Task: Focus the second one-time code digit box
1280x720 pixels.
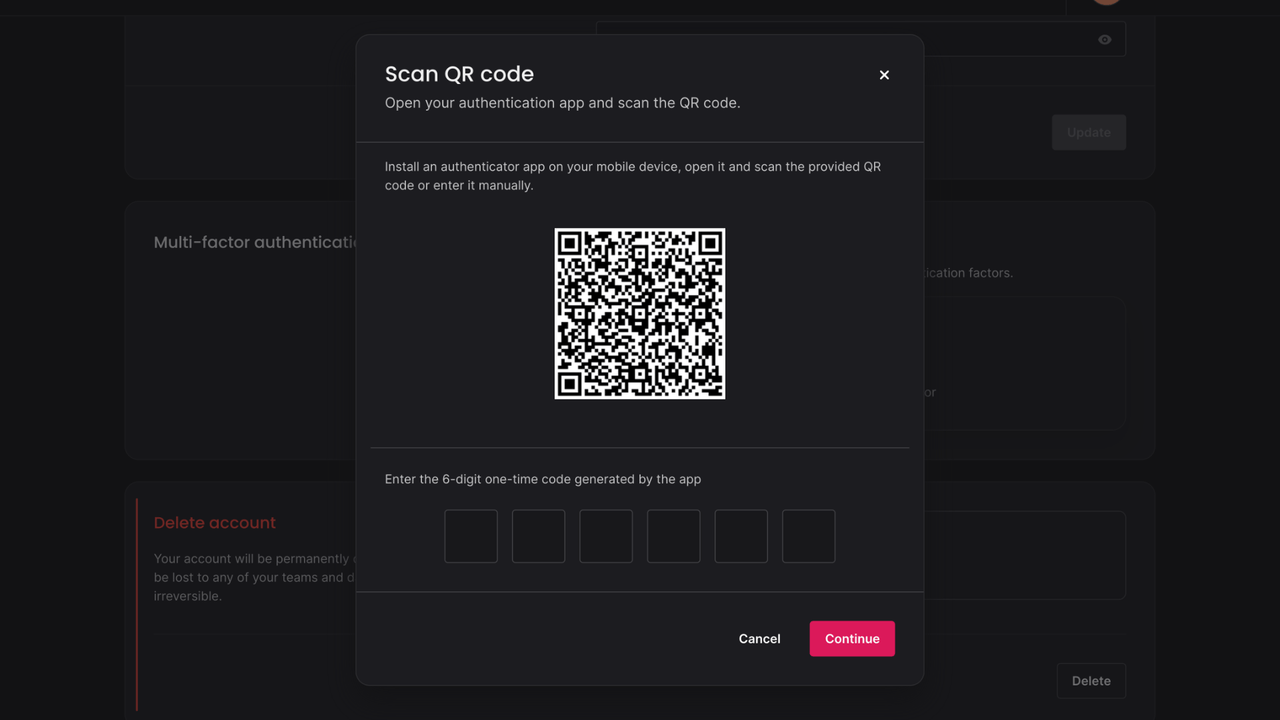Action: point(539,536)
